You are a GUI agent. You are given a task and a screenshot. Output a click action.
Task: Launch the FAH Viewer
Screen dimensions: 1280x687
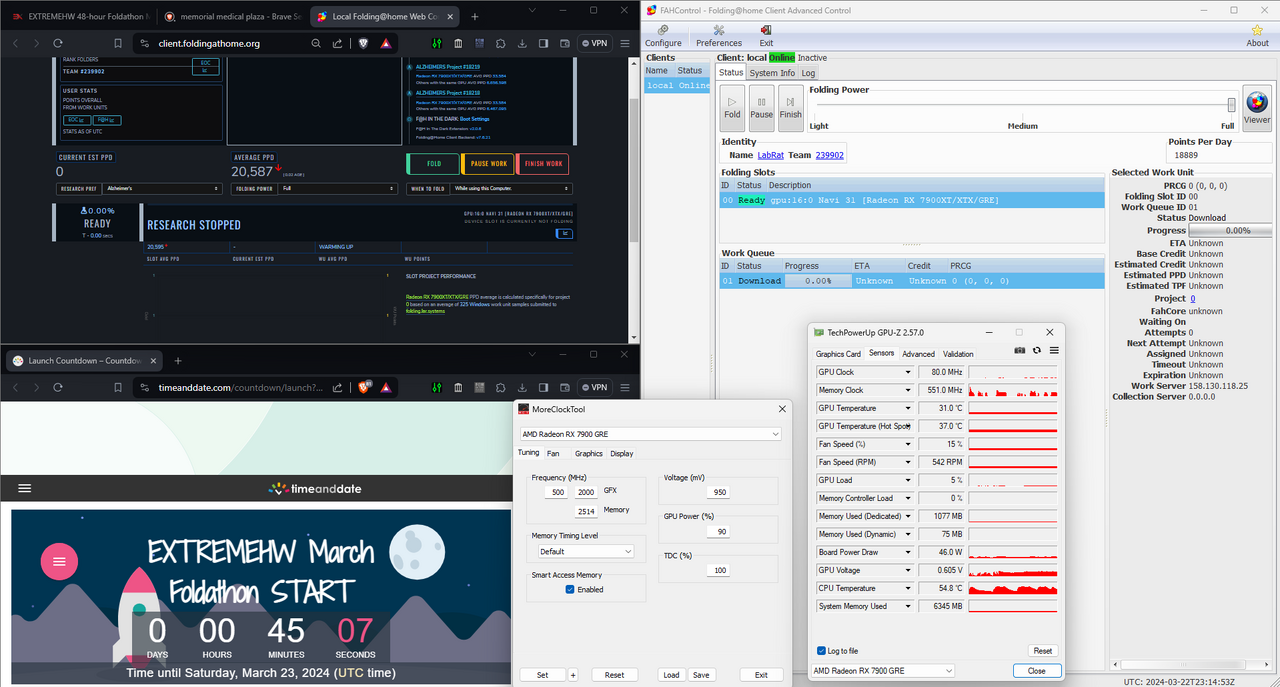(1257, 106)
